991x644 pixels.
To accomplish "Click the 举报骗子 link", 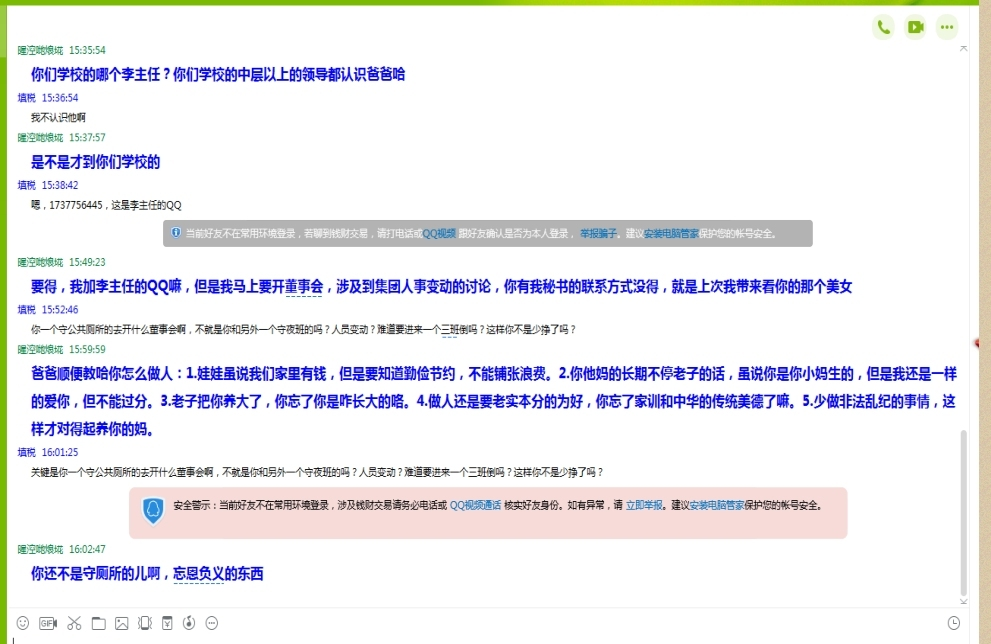I will pos(600,233).
